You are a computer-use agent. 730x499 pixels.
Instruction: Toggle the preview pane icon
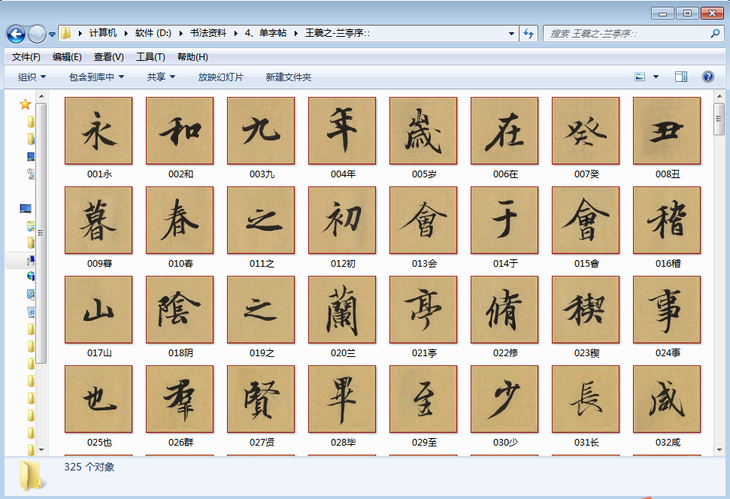pyautogui.click(x=681, y=77)
